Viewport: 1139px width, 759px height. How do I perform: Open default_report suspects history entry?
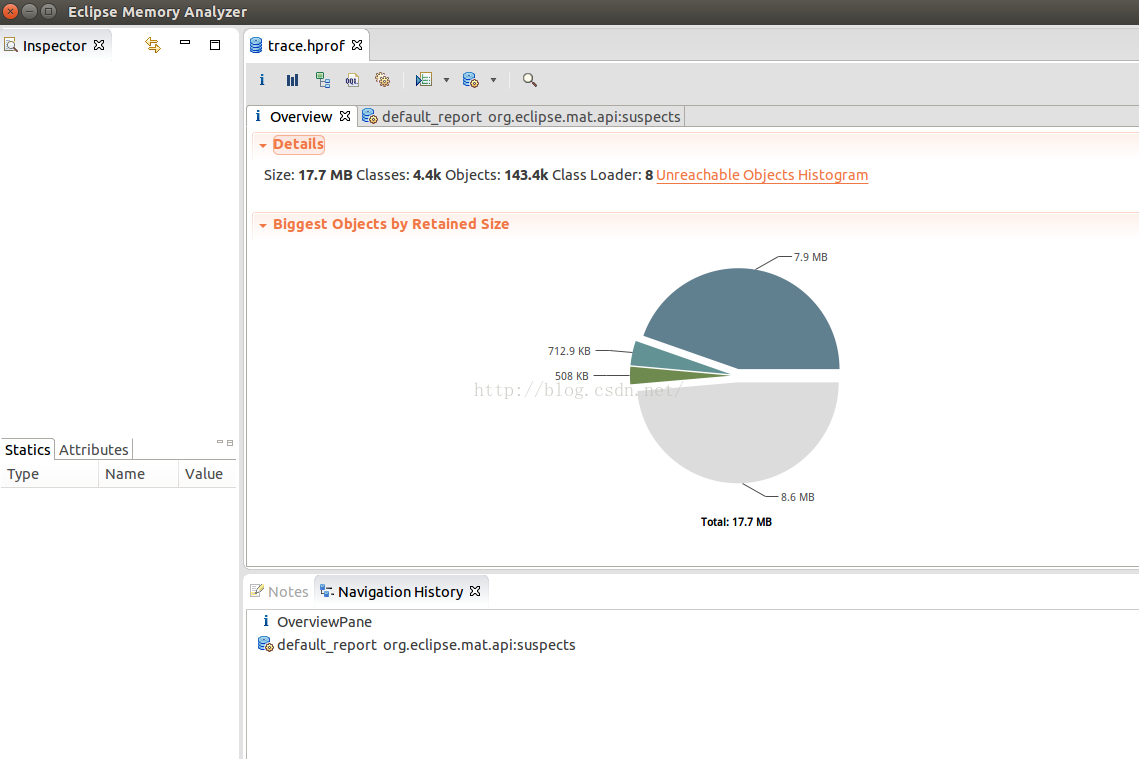(417, 645)
